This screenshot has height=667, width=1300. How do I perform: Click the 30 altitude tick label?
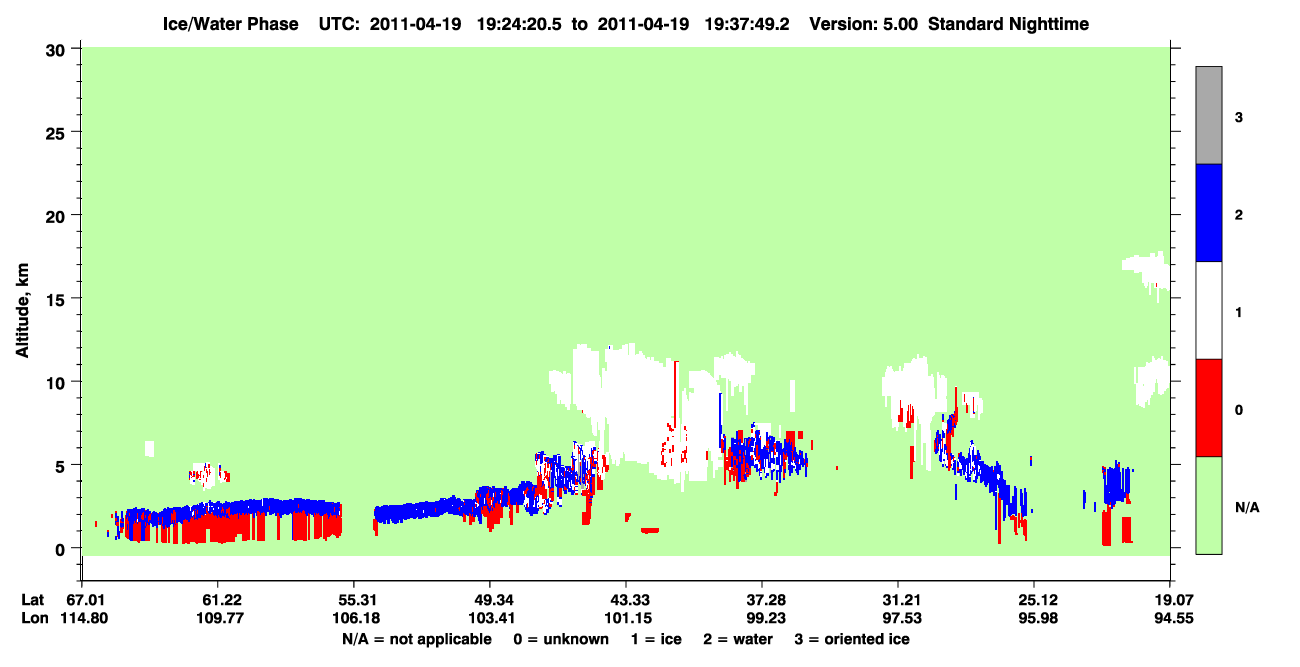[58, 48]
